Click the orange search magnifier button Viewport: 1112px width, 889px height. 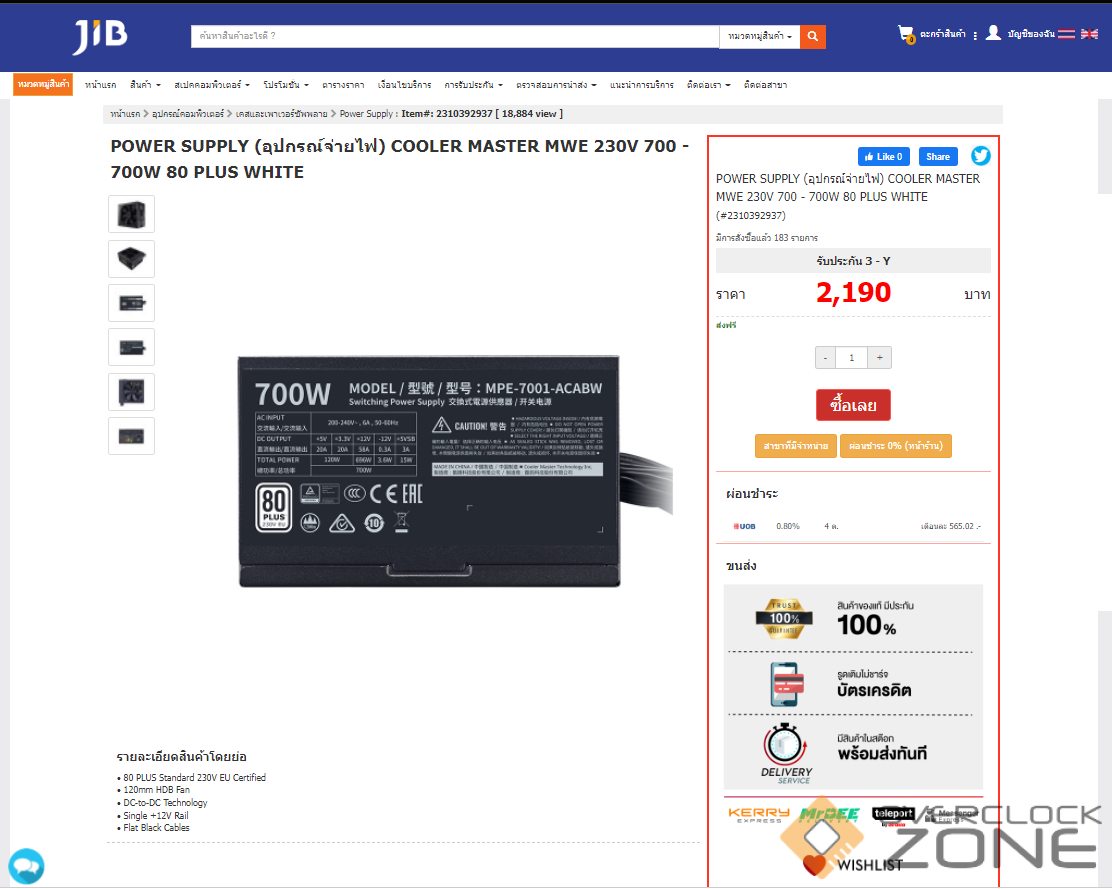(813, 36)
